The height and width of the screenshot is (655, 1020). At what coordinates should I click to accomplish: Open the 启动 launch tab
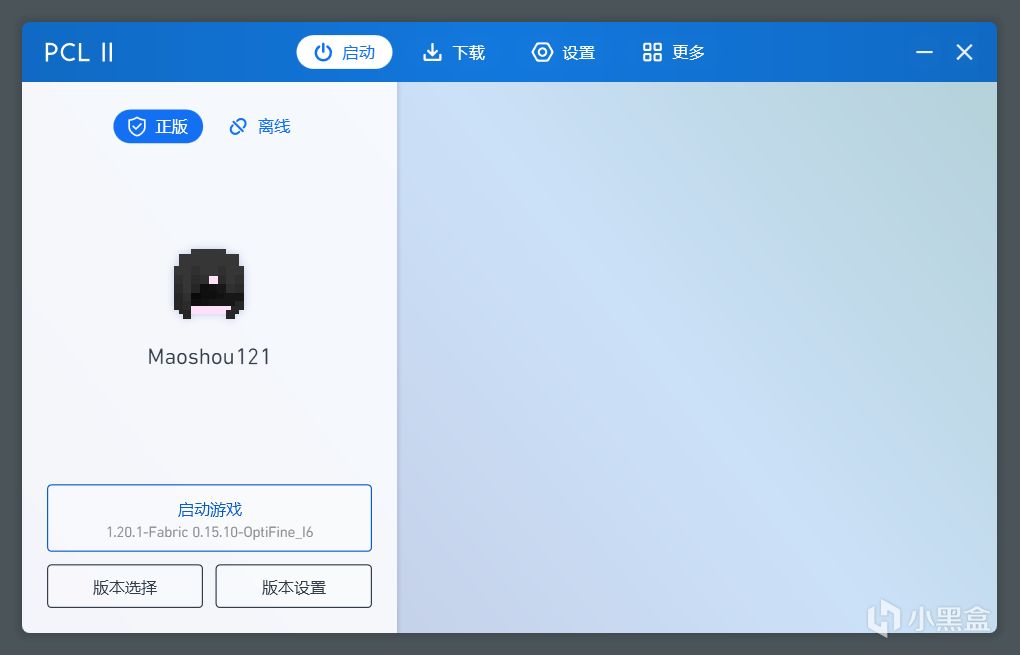(344, 52)
